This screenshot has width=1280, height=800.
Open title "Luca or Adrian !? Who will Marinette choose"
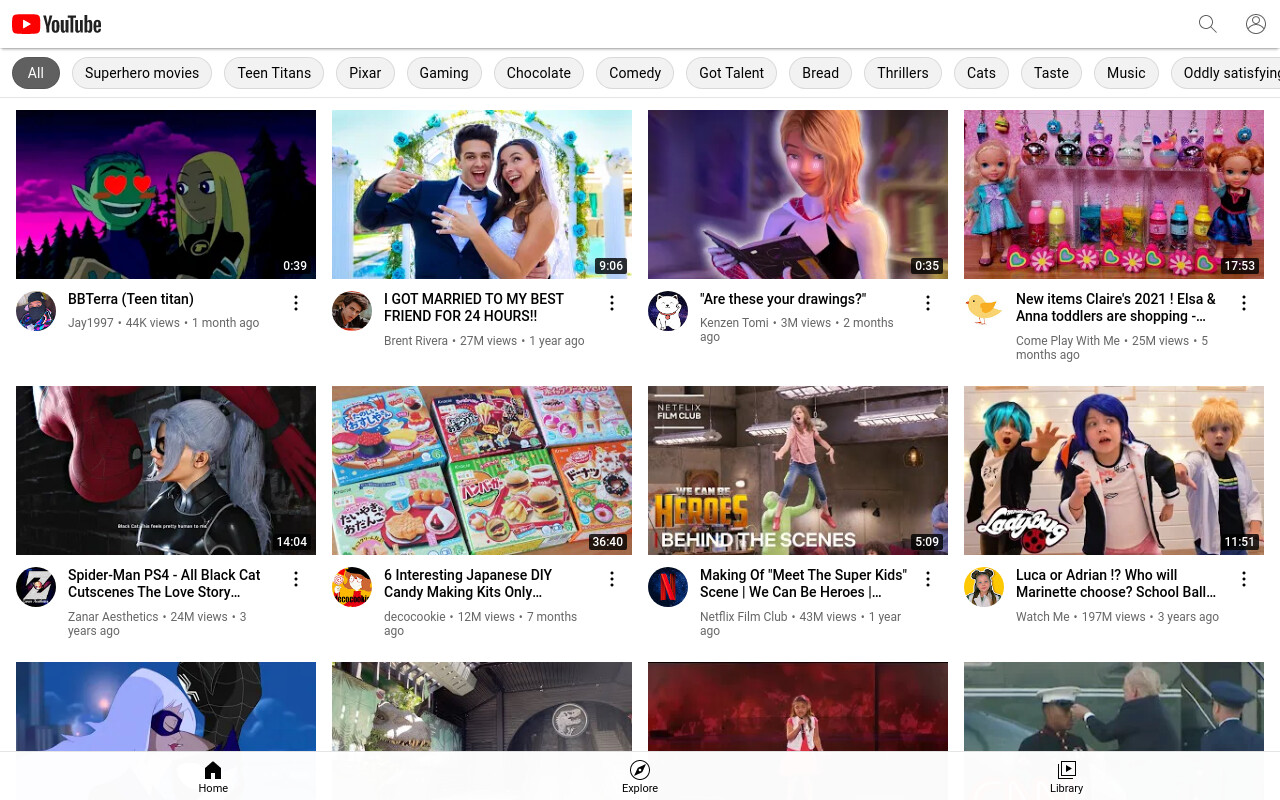(1116, 583)
